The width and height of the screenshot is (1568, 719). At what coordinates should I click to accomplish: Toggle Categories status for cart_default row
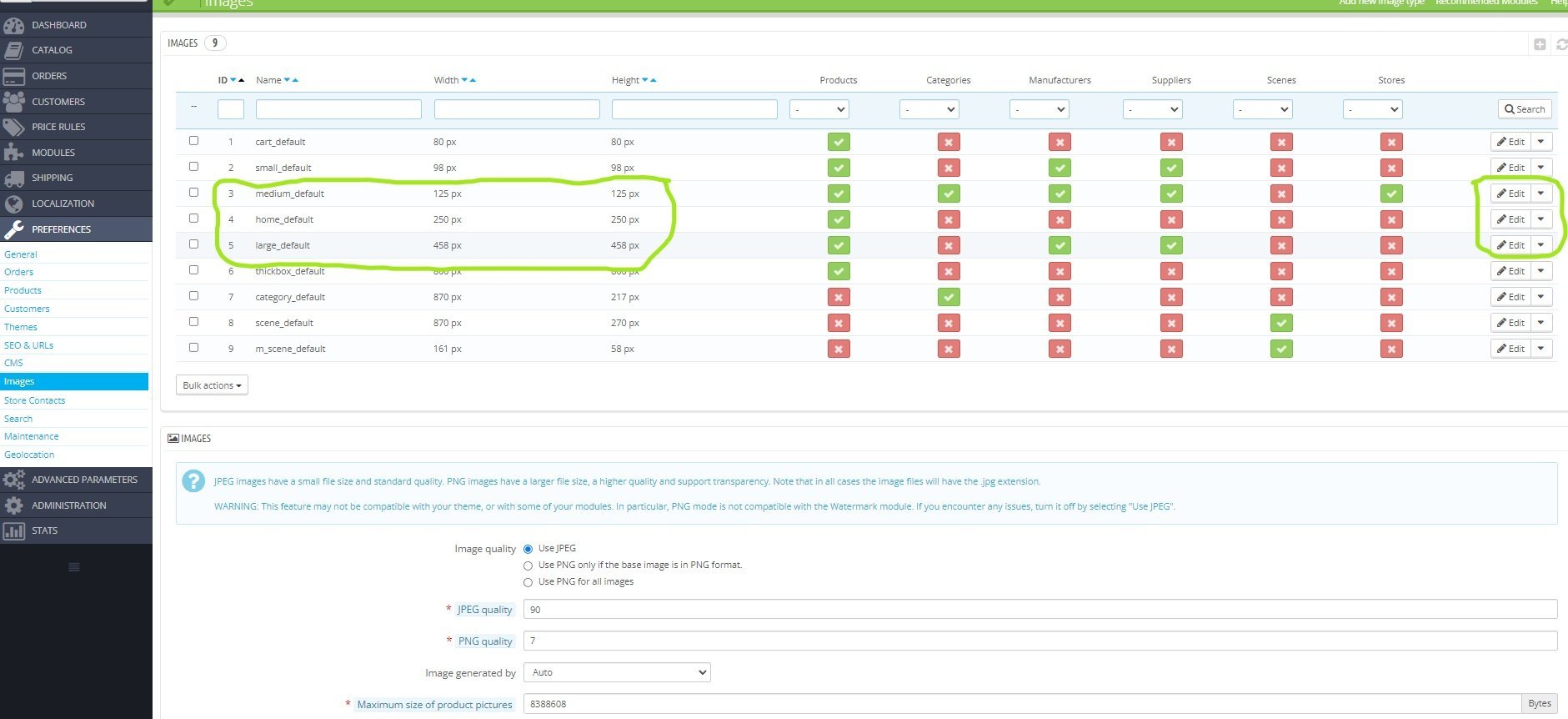click(949, 142)
